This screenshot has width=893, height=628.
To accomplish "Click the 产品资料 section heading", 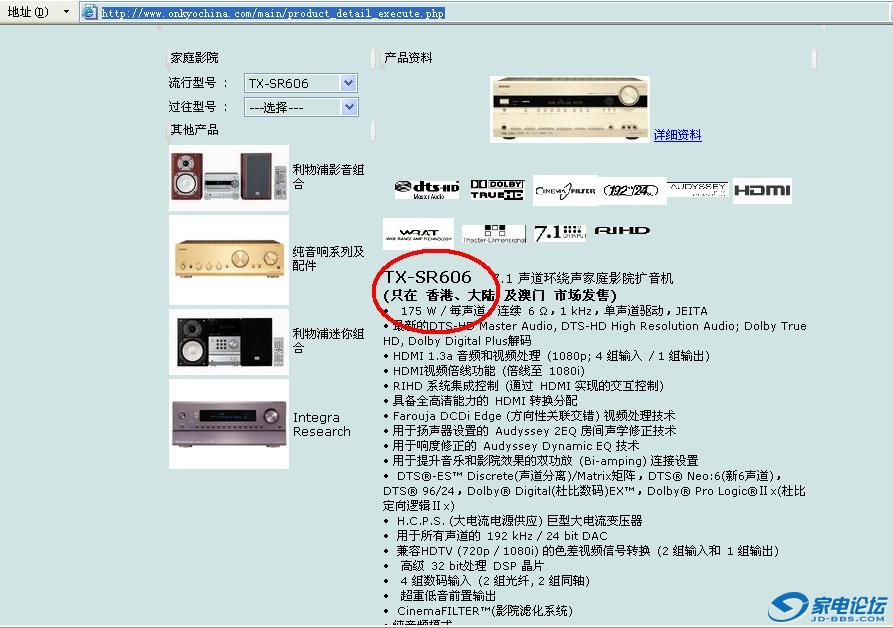I will (408, 58).
